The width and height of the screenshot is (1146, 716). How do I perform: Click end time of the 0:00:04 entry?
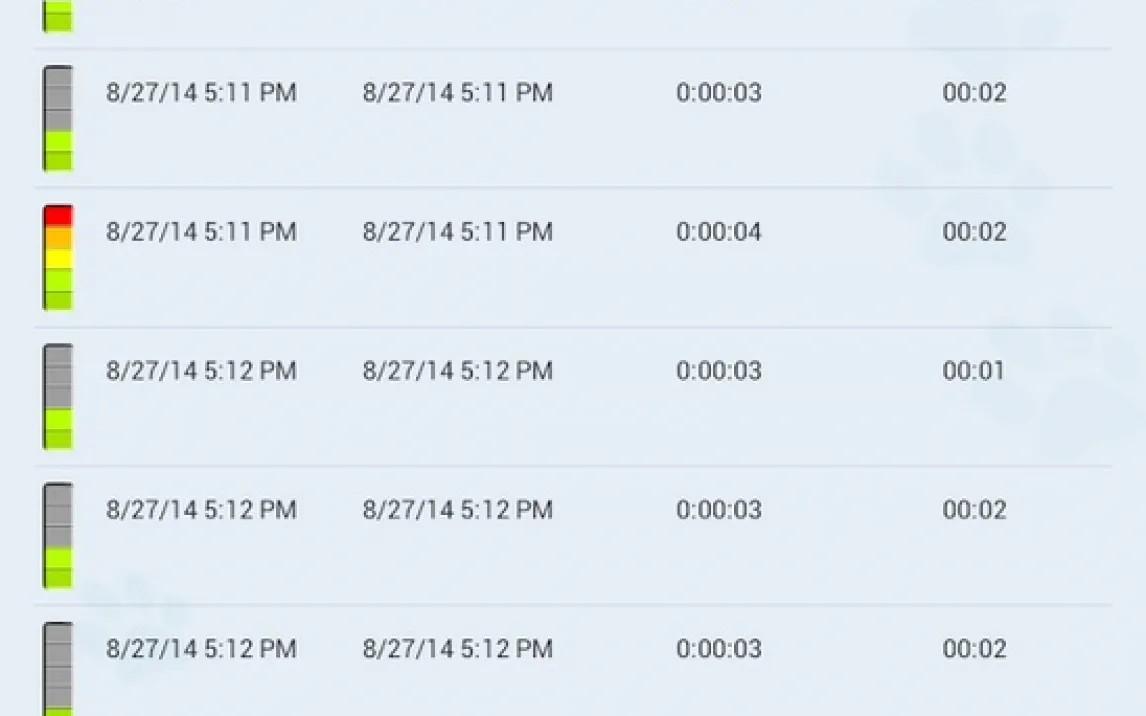click(x=457, y=232)
